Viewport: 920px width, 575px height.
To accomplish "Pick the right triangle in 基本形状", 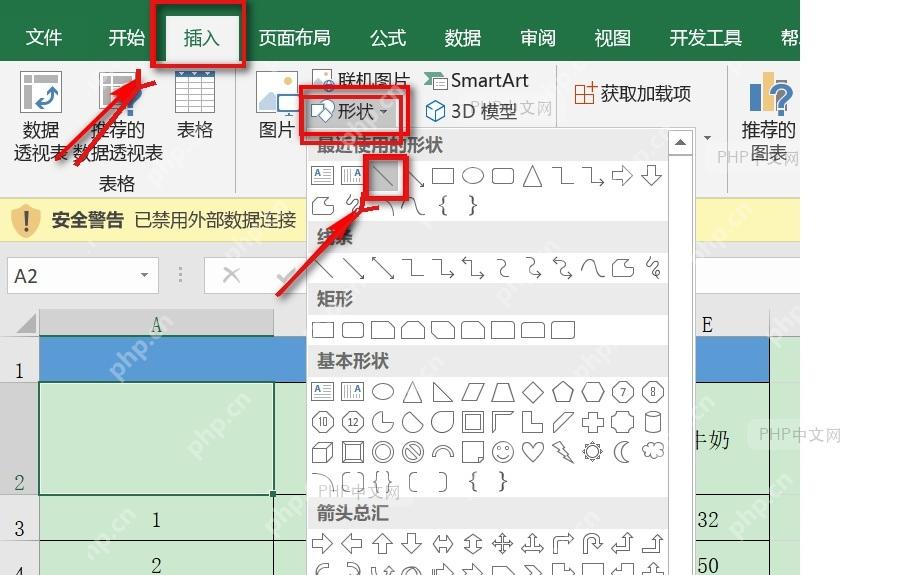I will 442,391.
